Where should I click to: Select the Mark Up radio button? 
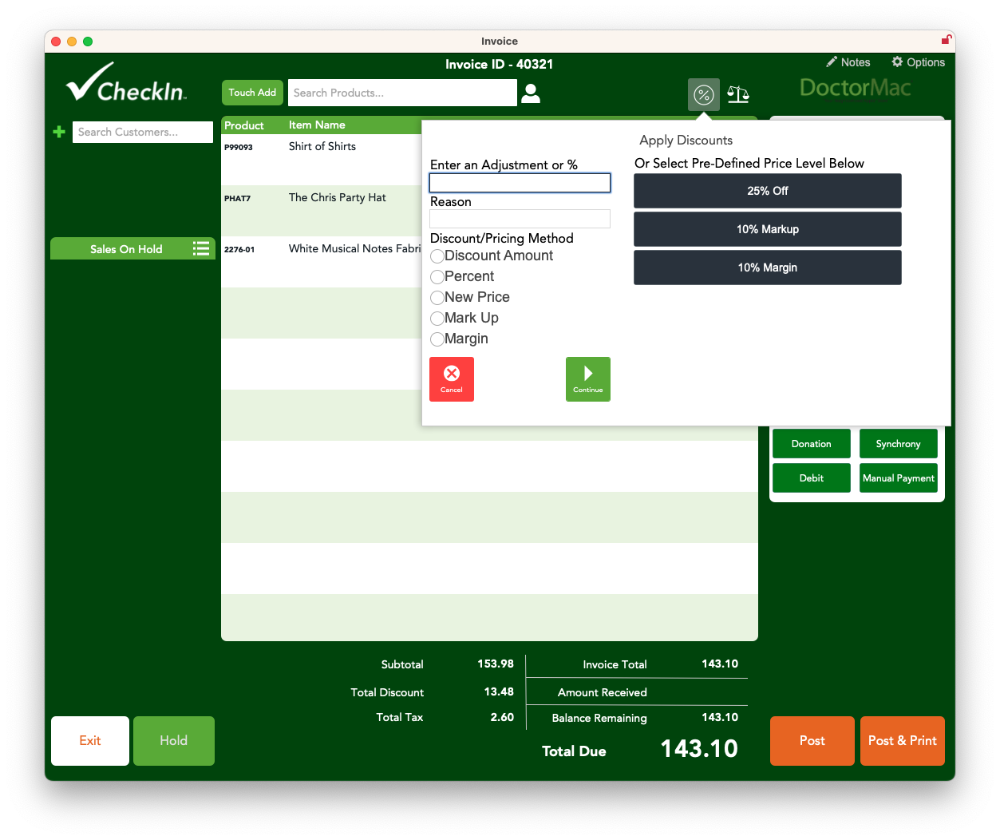click(437, 319)
